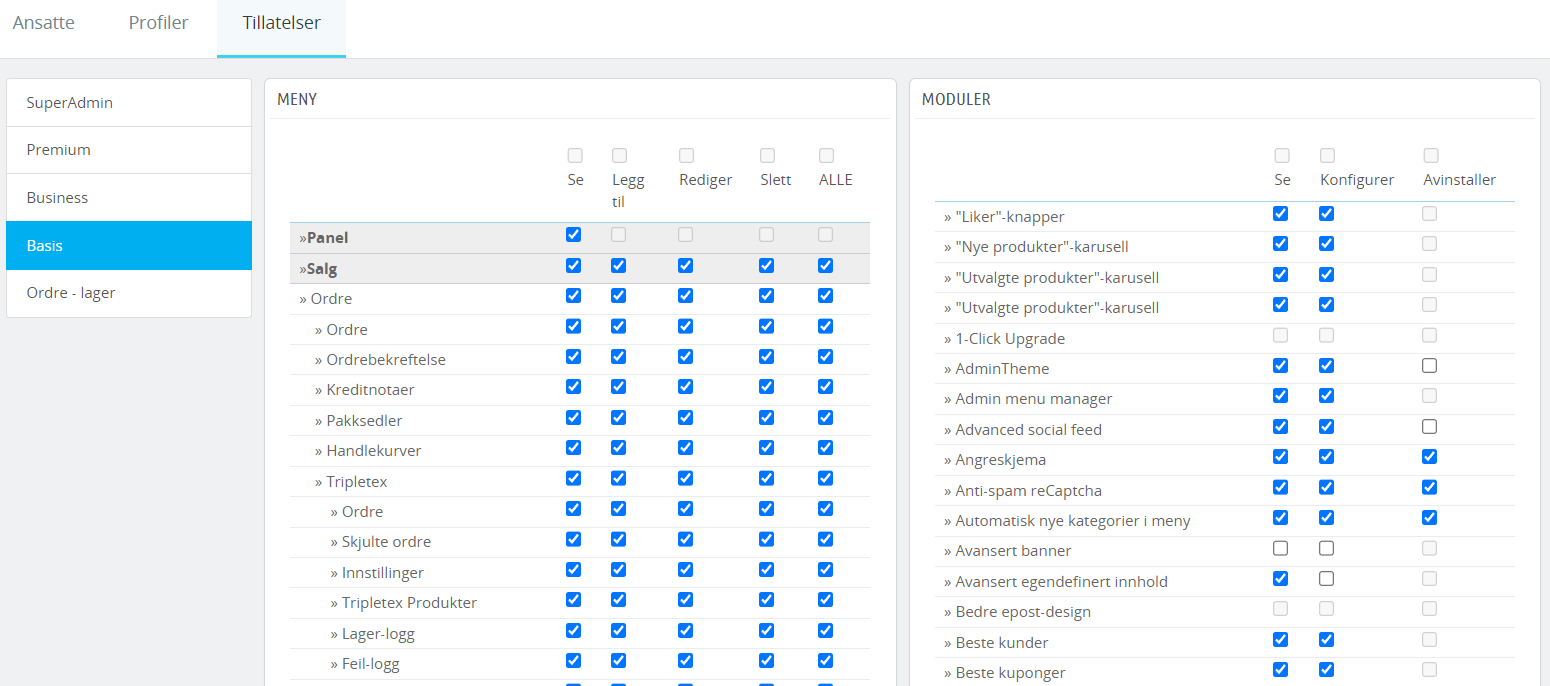Click the Advanced social feed label
Screen dimensions: 1550x686
tap(1023, 430)
